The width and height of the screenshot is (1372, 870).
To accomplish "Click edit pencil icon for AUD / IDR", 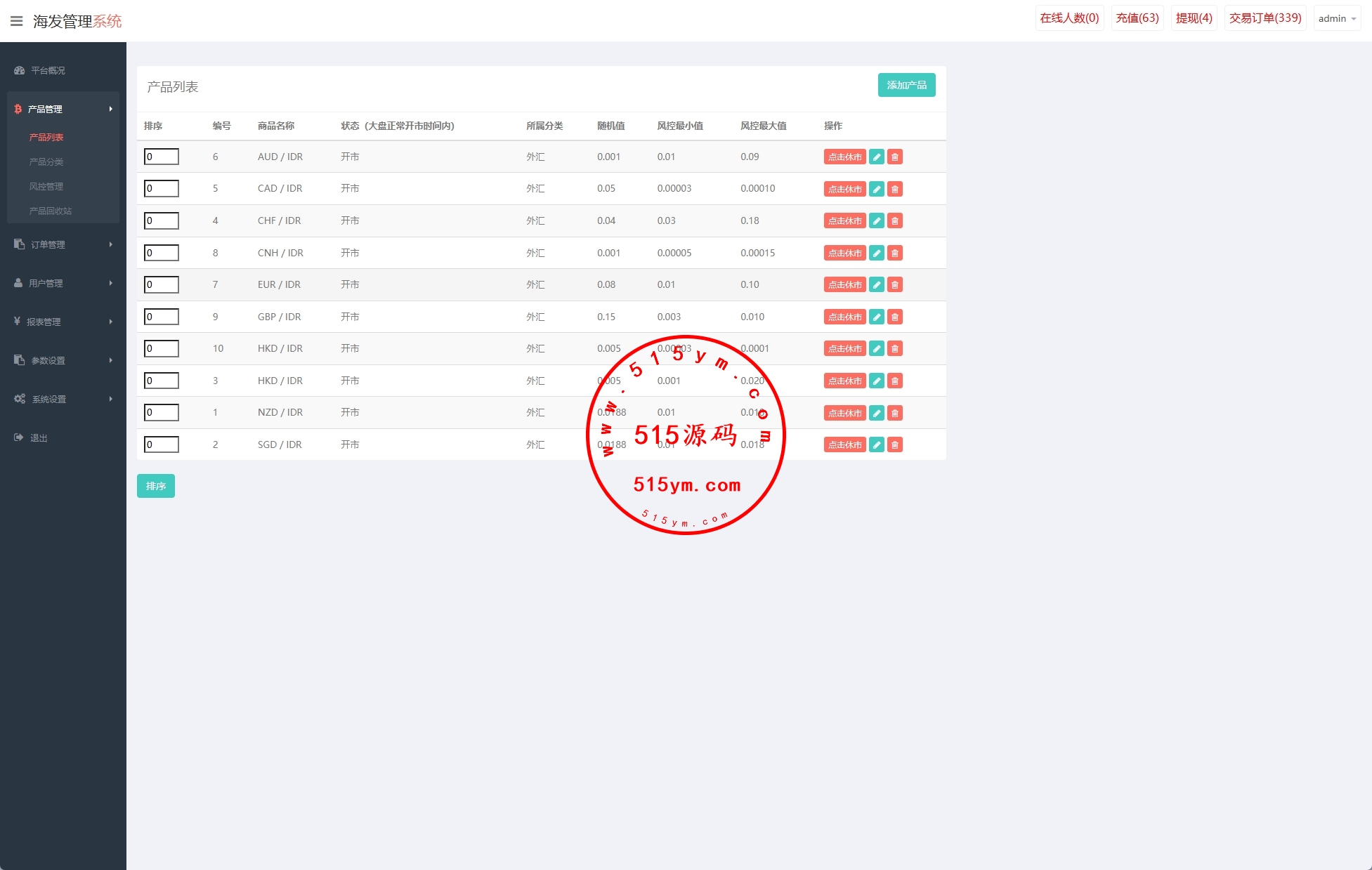I will coord(876,157).
